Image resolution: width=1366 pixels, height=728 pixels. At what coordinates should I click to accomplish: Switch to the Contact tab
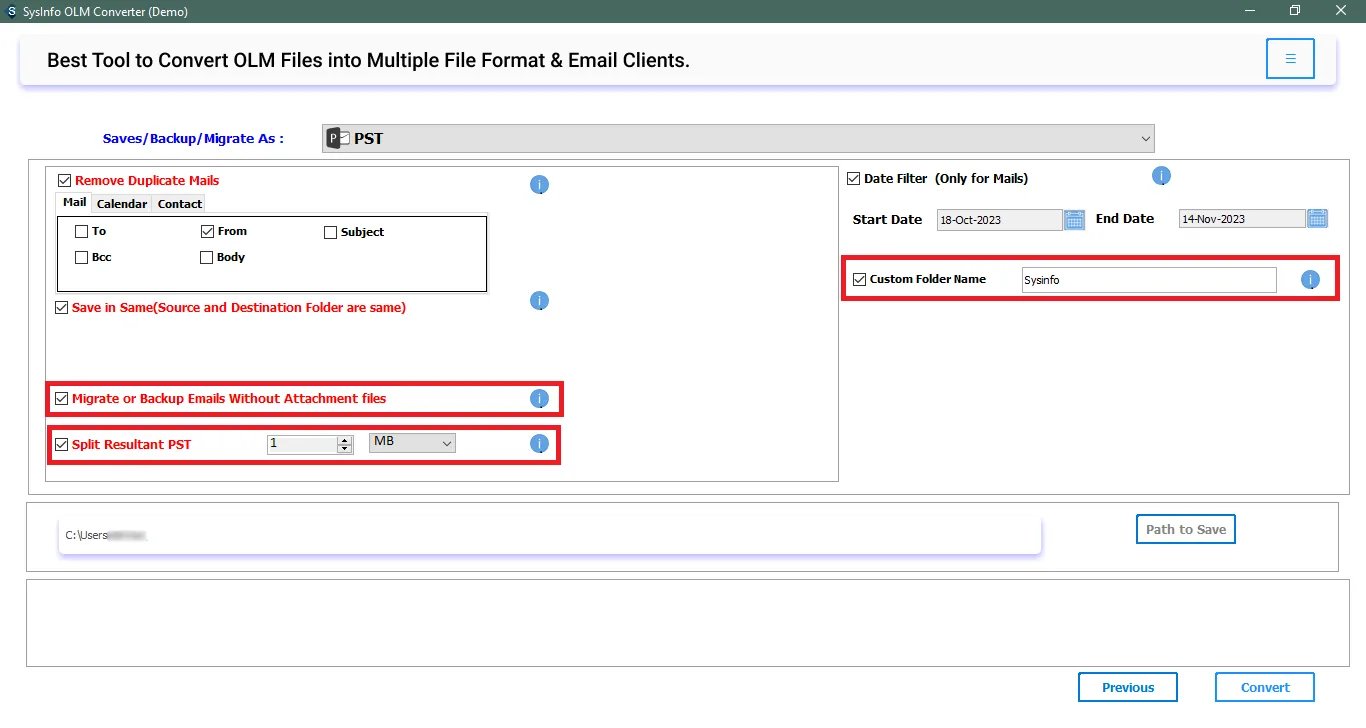[180, 204]
